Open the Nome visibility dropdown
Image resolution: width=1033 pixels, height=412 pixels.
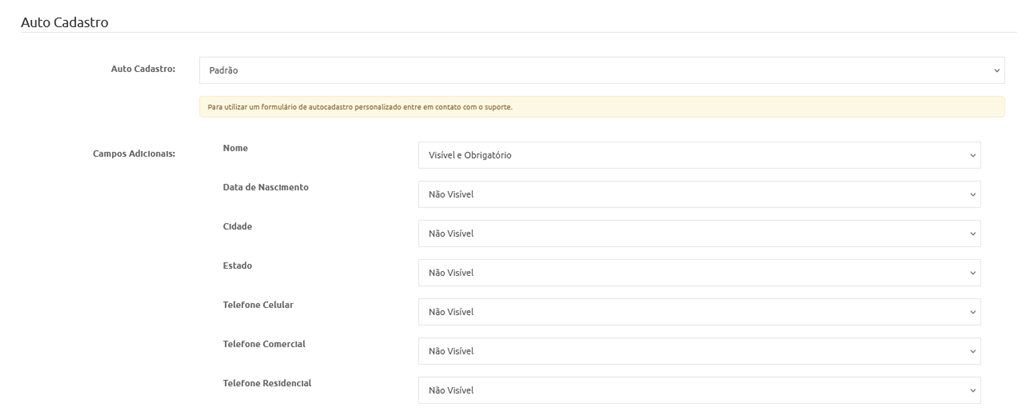(698, 155)
